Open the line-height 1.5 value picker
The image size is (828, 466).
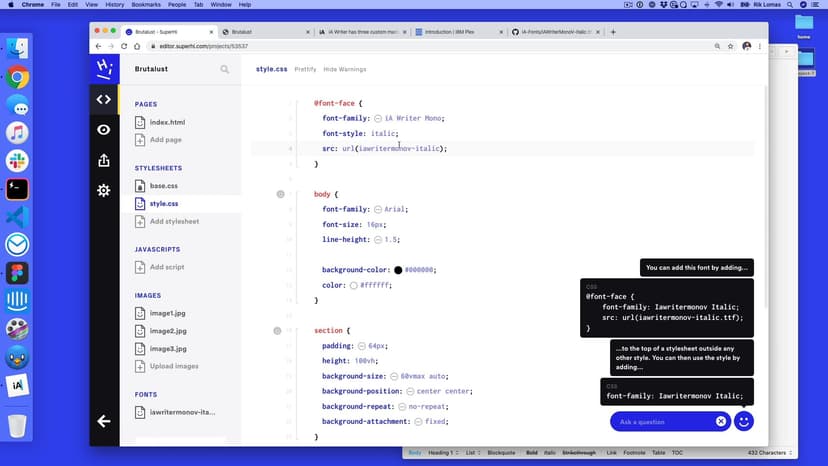coord(378,240)
